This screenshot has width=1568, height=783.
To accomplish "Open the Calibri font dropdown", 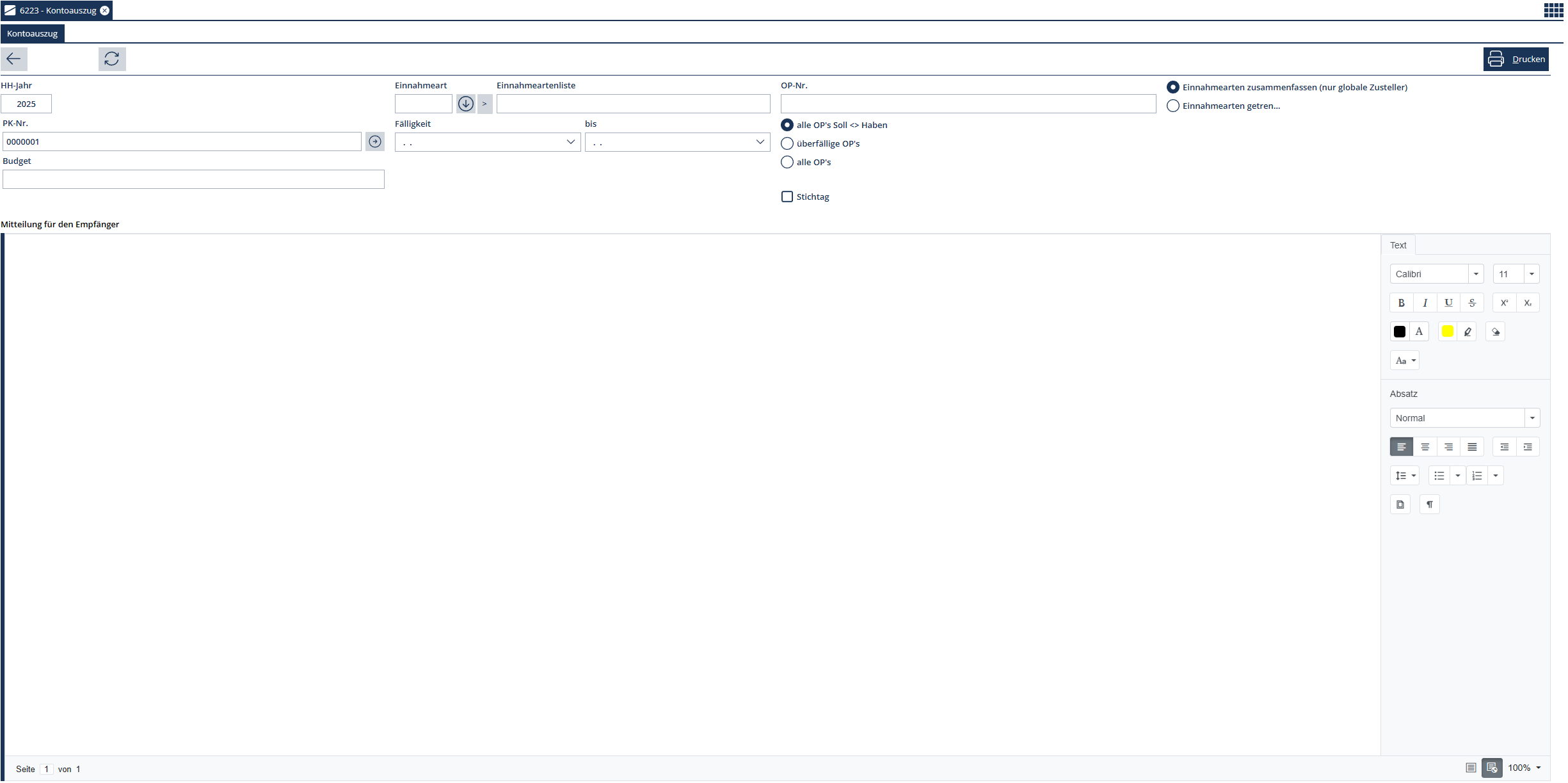I will pyautogui.click(x=1476, y=274).
